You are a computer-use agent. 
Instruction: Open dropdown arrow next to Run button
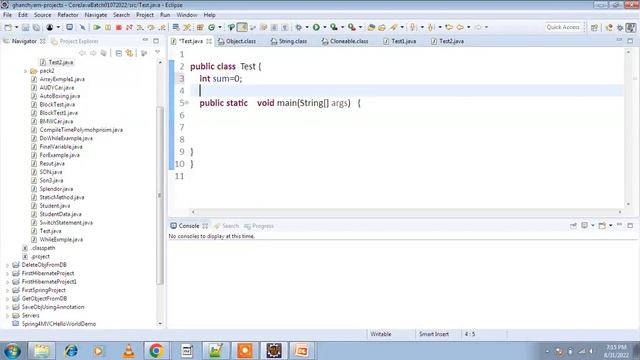coord(325,27)
